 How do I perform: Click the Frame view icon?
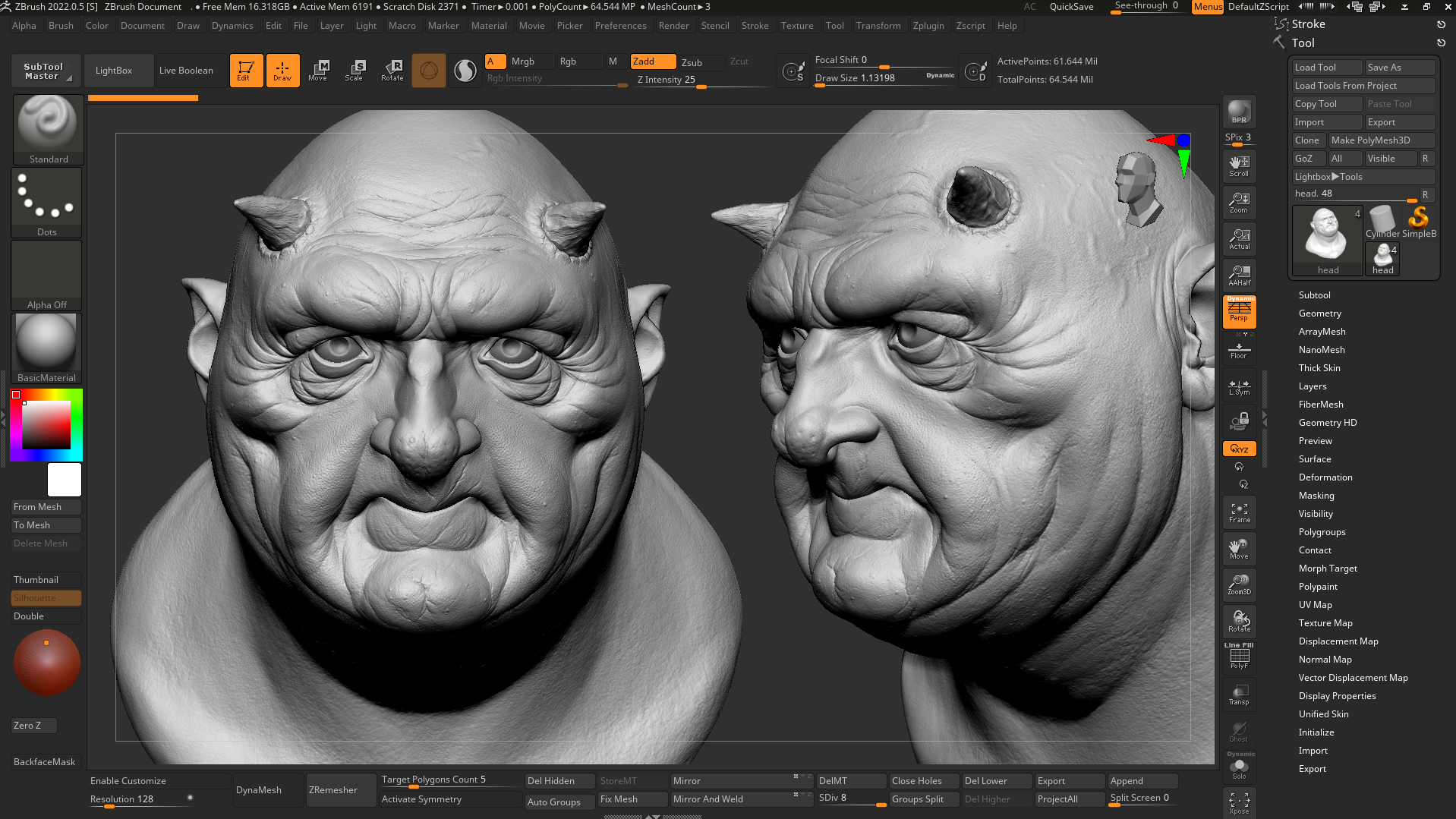(x=1239, y=512)
